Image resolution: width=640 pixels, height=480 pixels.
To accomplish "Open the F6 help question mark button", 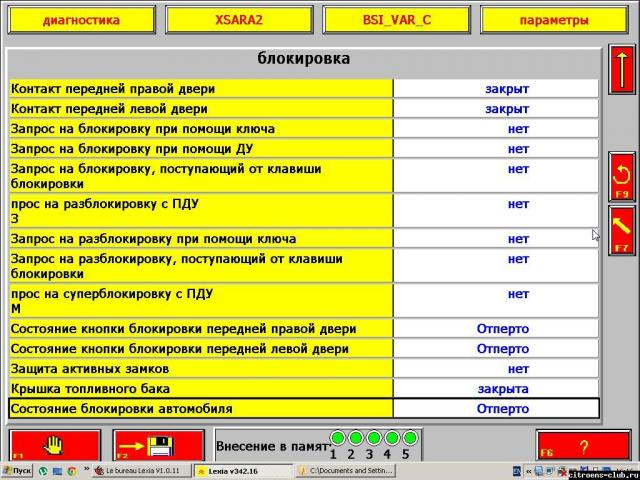I will (x=583, y=447).
